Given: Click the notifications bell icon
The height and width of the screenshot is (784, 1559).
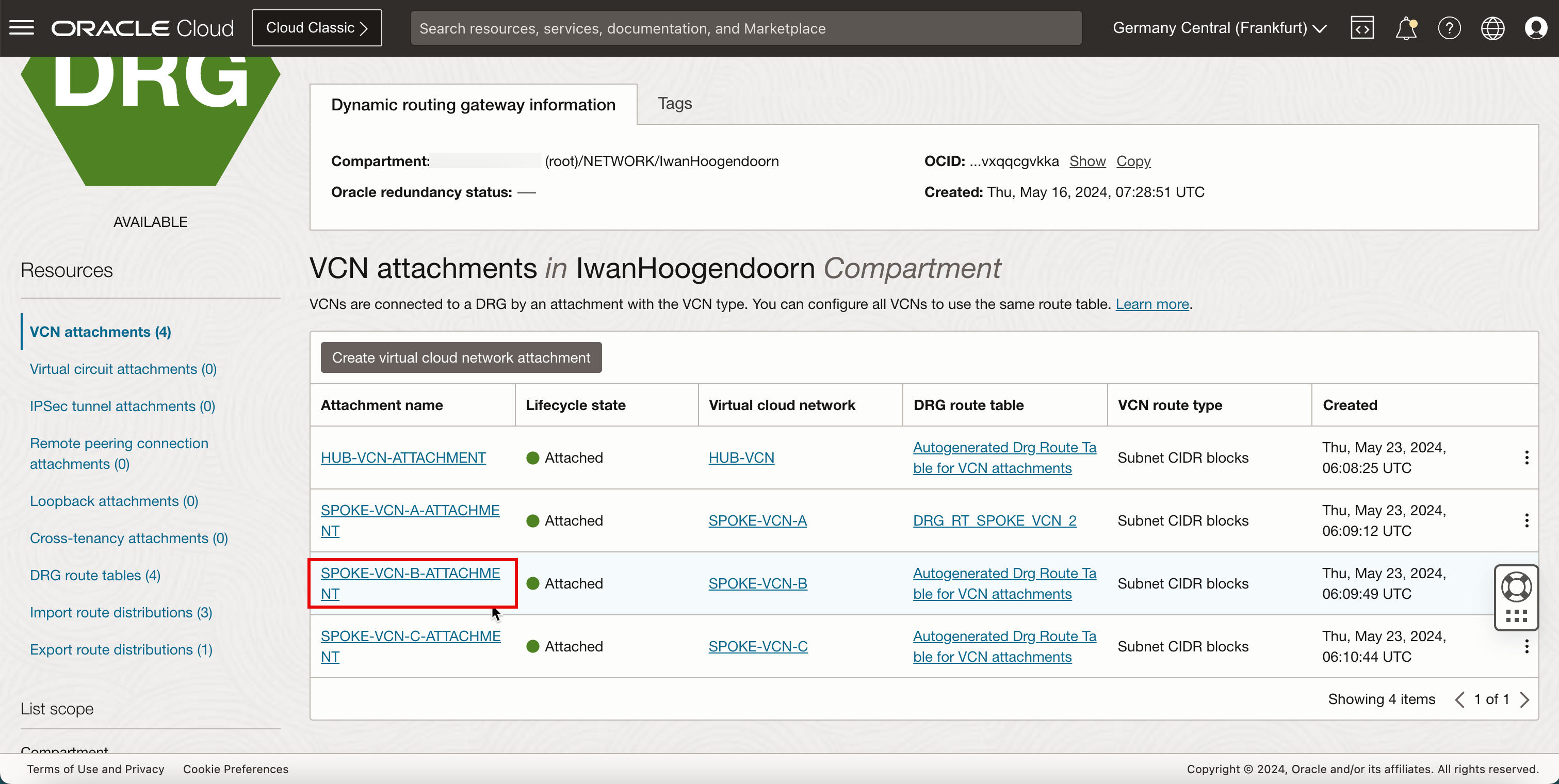Looking at the screenshot, I should click(x=1407, y=27).
